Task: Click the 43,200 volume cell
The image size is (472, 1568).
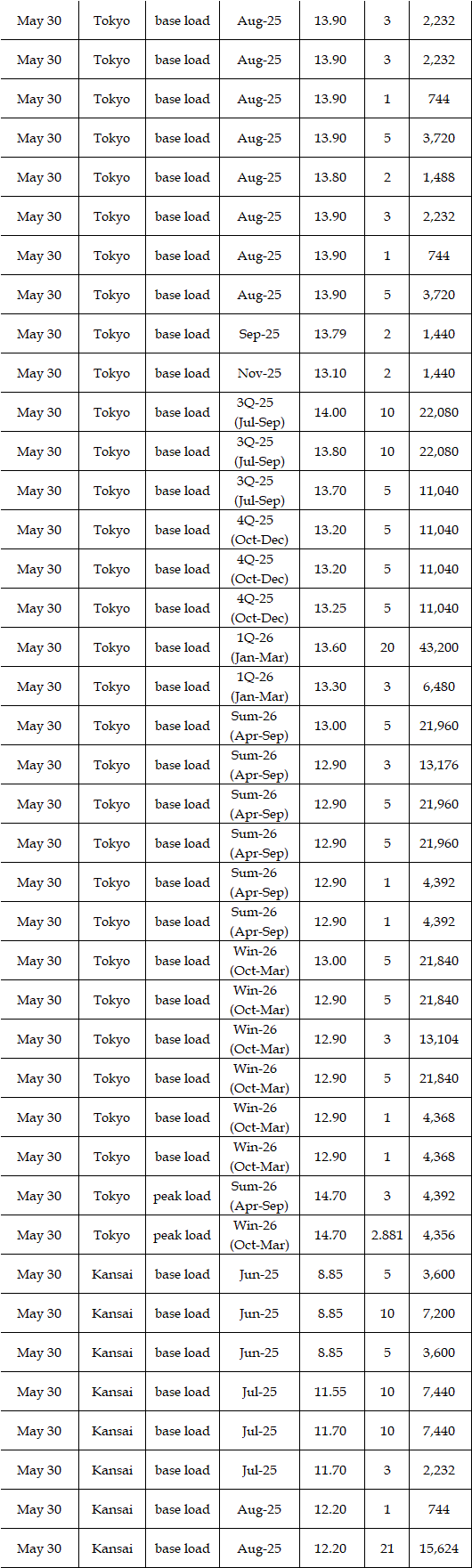Action: point(439,647)
